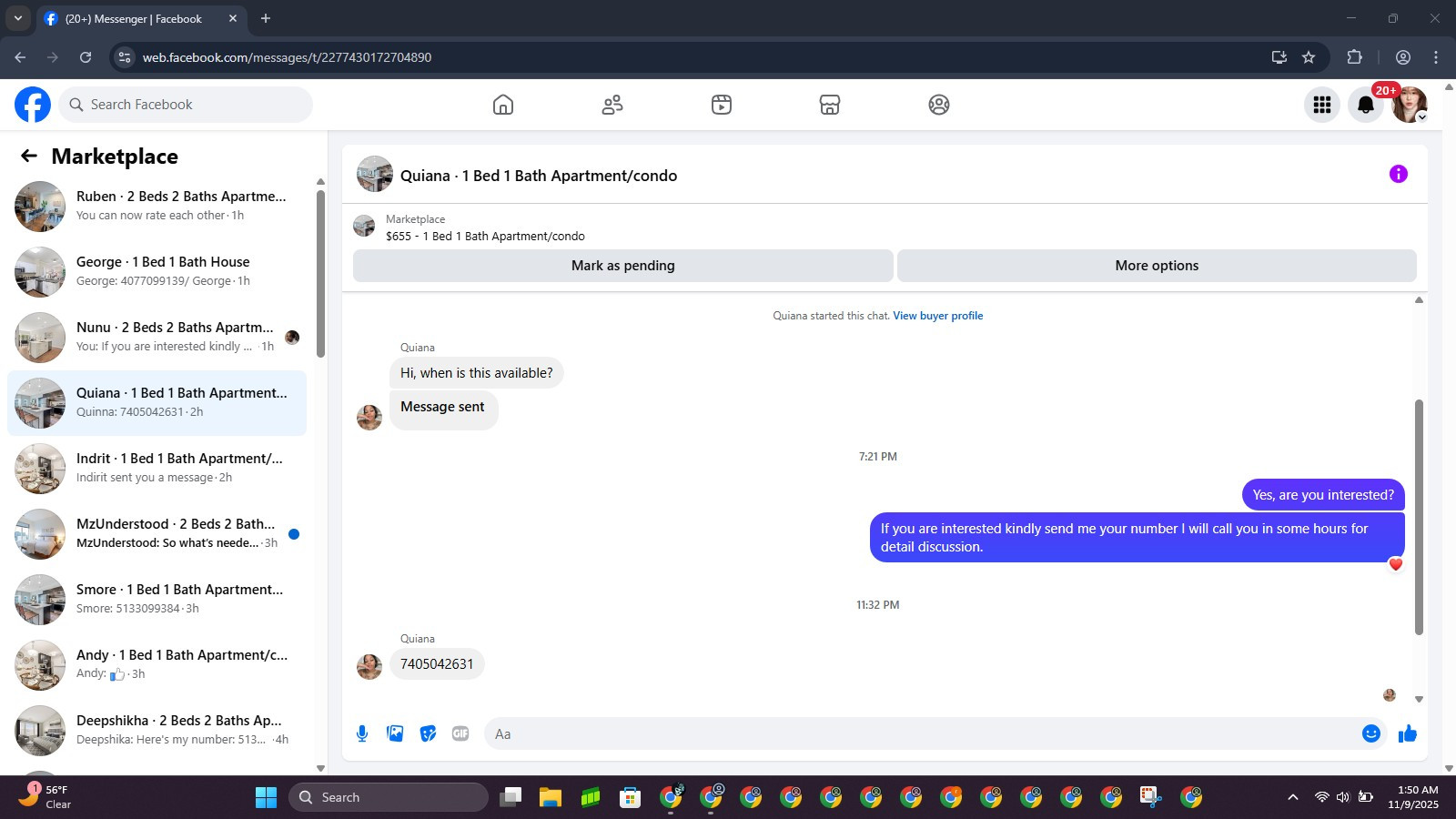
Task: Open the Ruben 2 Beds 2 Baths conversation
Action: (x=157, y=207)
